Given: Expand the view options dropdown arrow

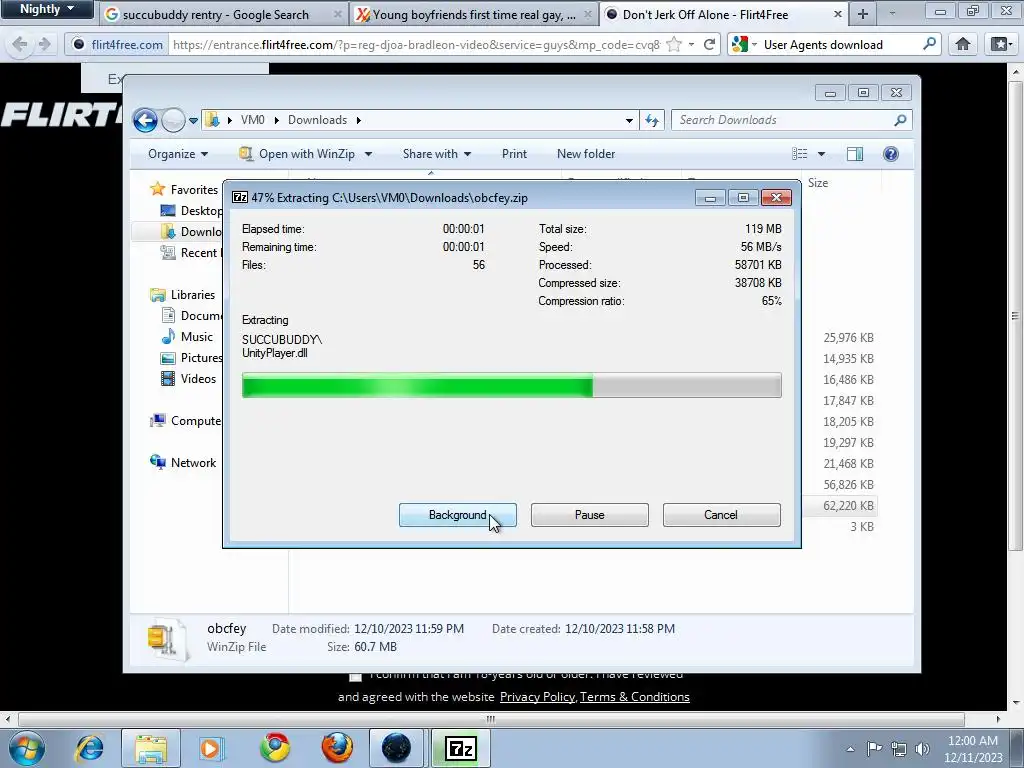Looking at the screenshot, I should click(822, 154).
